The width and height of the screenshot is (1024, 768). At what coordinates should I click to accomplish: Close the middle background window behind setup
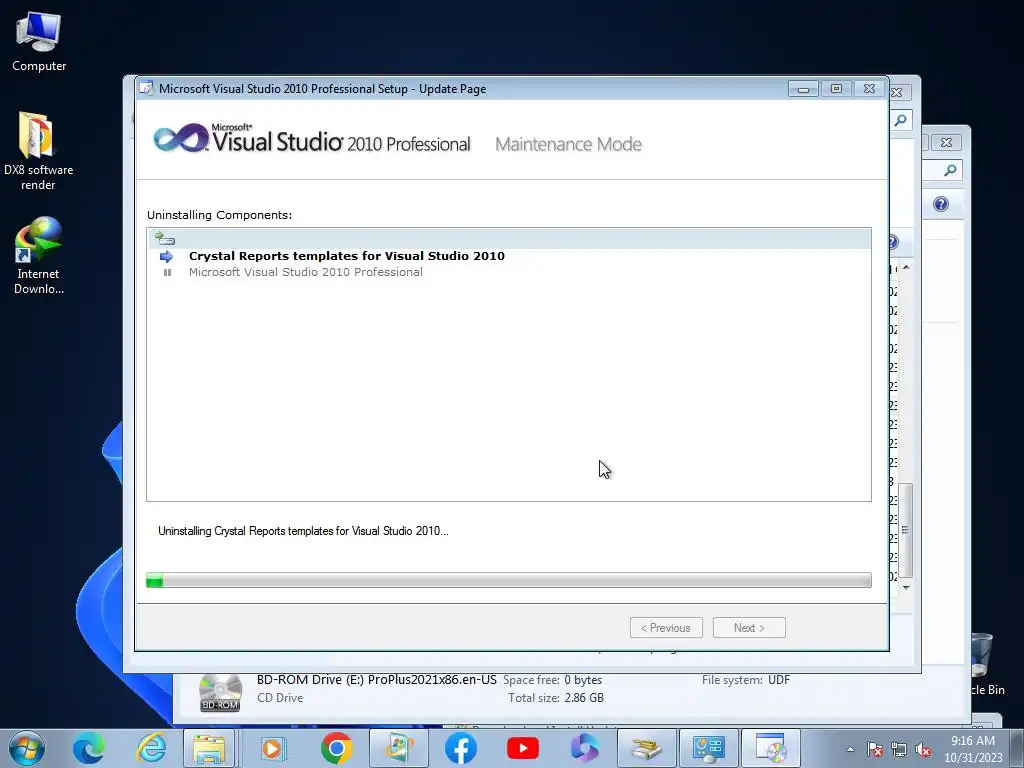point(897,93)
